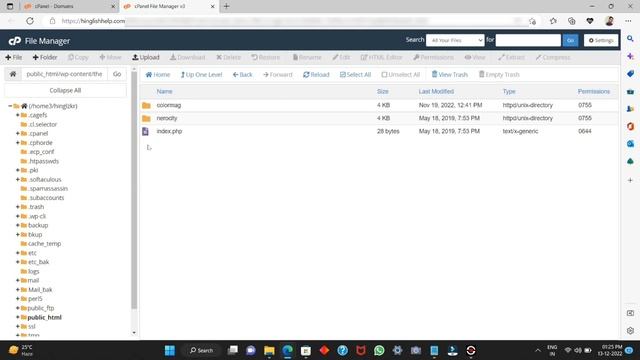
Task: Click the path input field
Action: (64, 74)
